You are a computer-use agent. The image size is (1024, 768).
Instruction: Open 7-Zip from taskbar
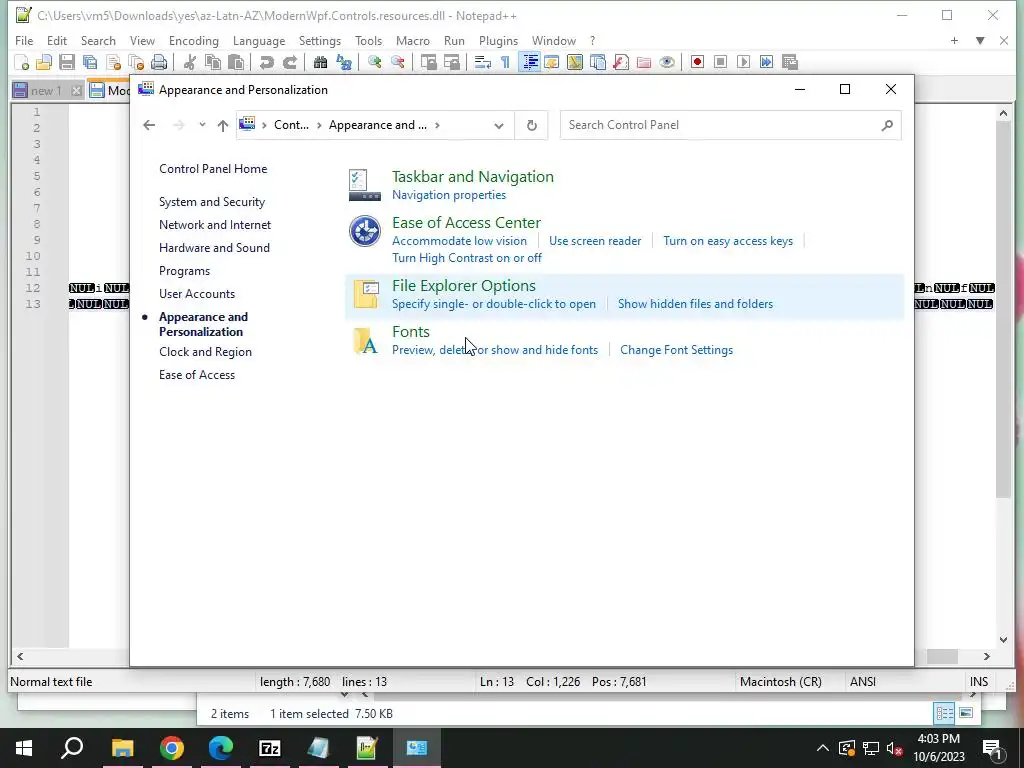point(270,748)
